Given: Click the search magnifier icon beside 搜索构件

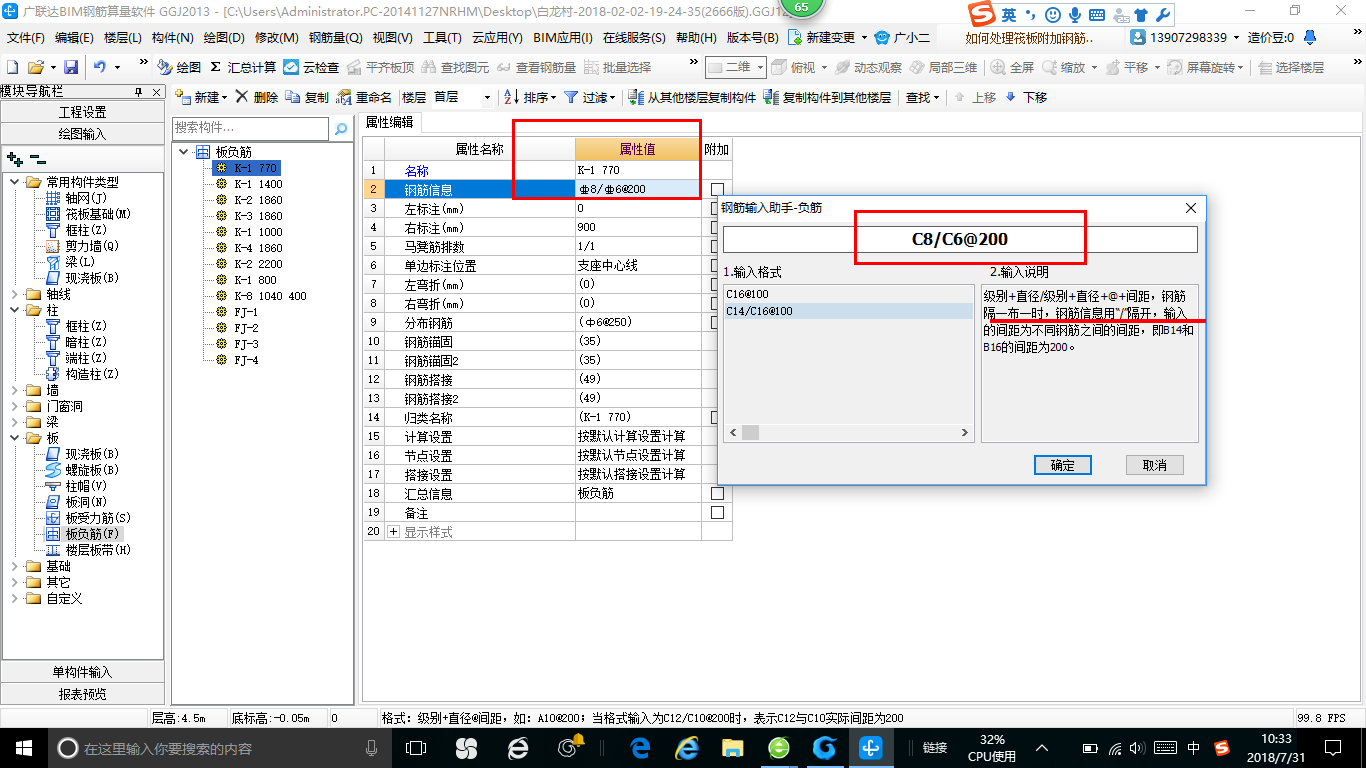Looking at the screenshot, I should 341,129.
